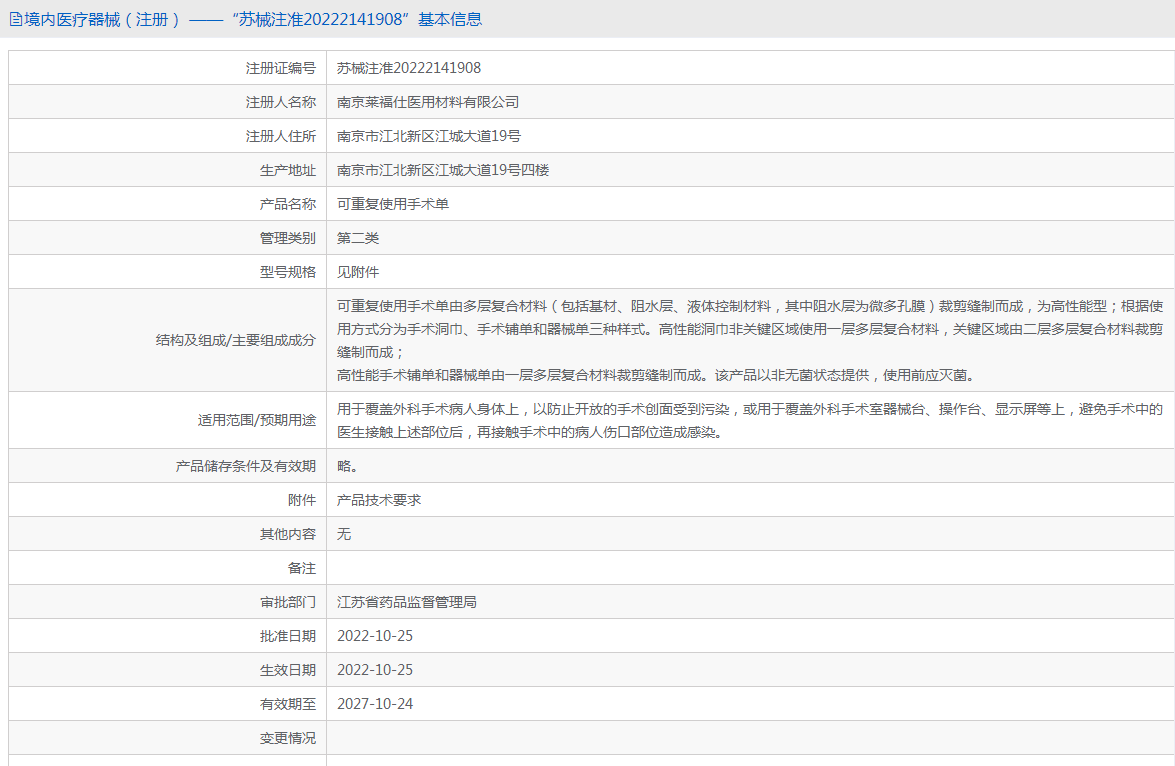Select product name 可重复使用手术单
1175x766 pixels.
coord(393,204)
